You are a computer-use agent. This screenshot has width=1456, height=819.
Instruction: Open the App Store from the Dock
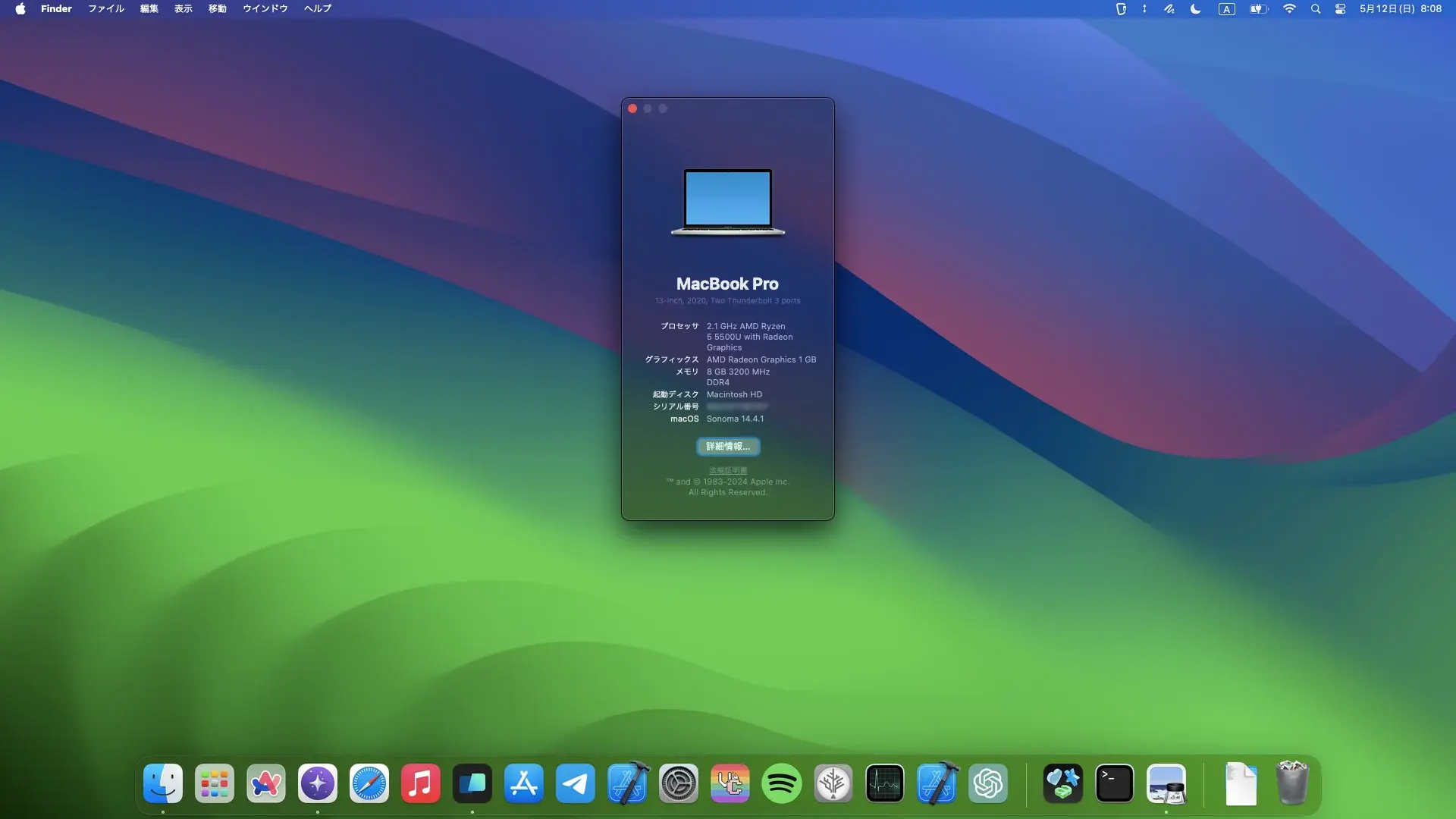[524, 783]
